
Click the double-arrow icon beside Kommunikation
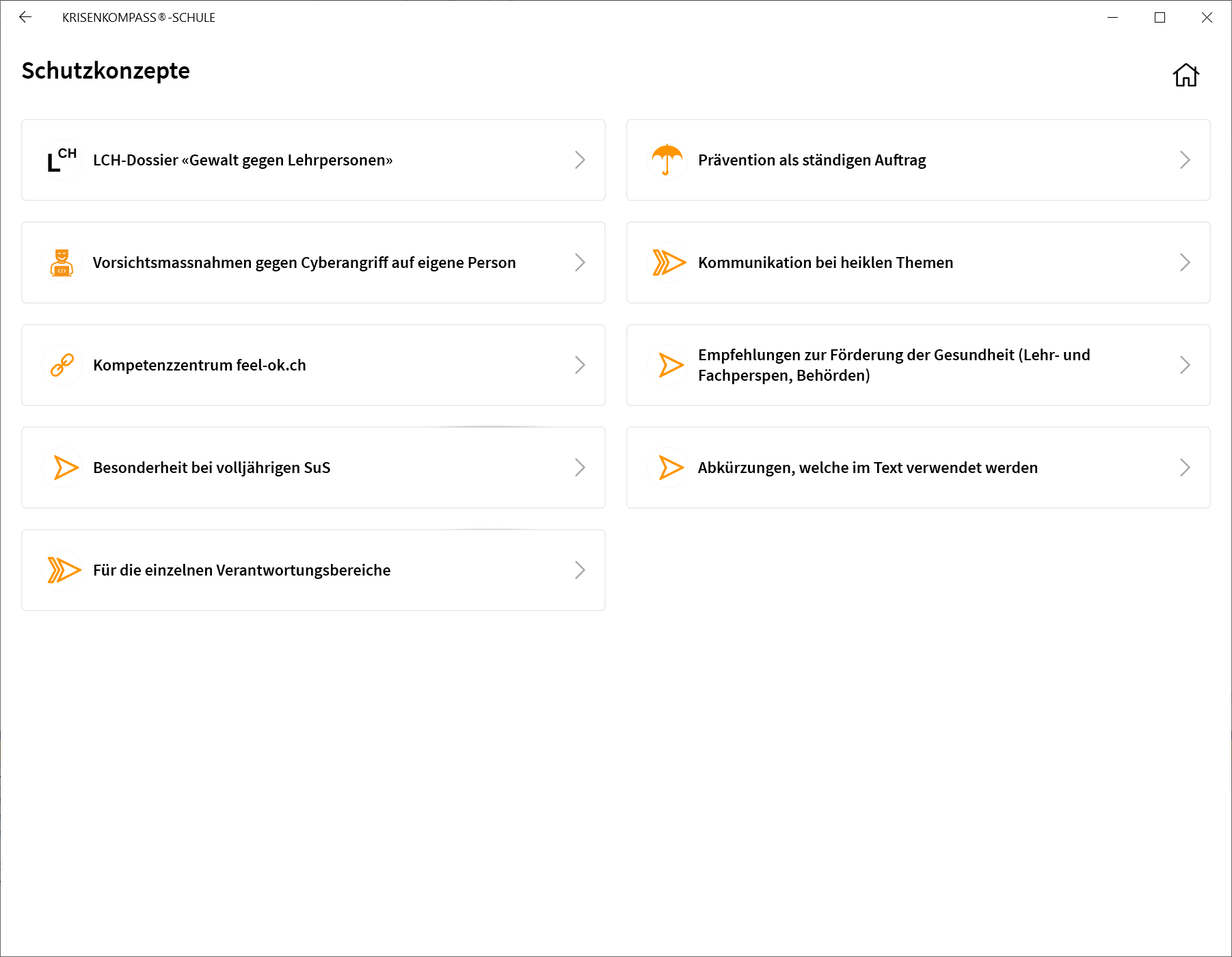(x=668, y=262)
